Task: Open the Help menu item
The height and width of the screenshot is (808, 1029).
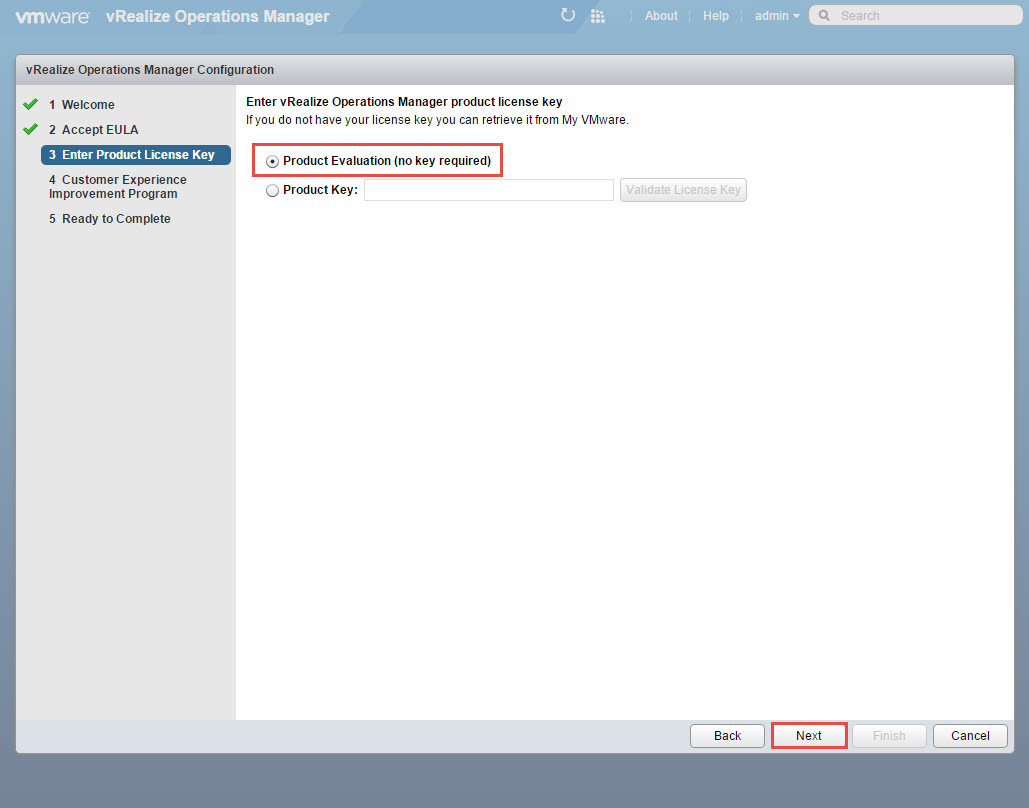Action: (716, 16)
